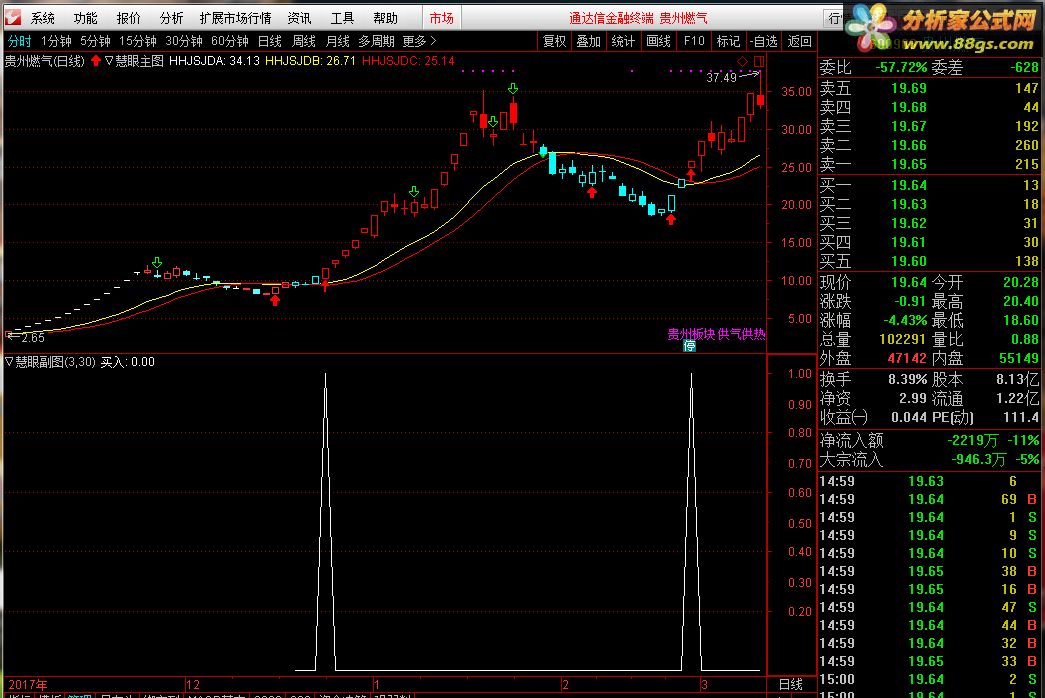
Task: Click the red app logo icon
Action: pyautogui.click(x=12, y=17)
